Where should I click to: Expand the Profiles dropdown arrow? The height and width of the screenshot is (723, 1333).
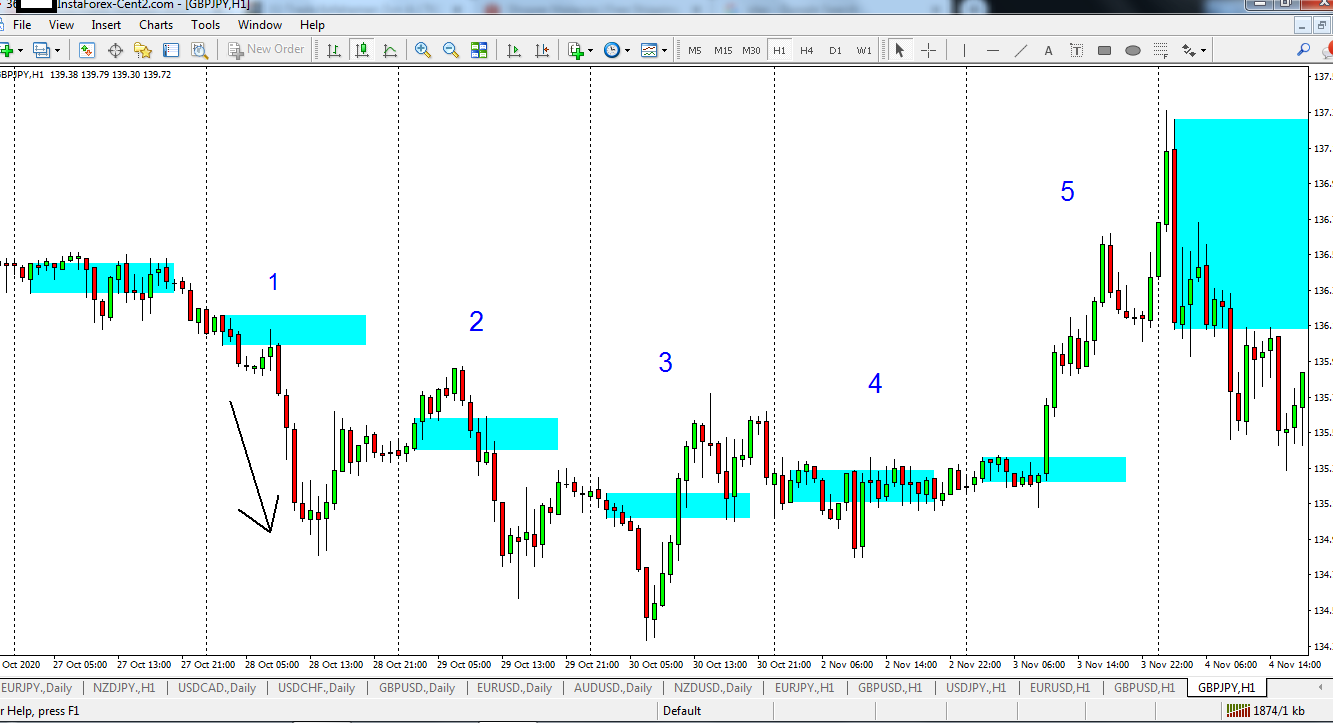(x=57, y=50)
